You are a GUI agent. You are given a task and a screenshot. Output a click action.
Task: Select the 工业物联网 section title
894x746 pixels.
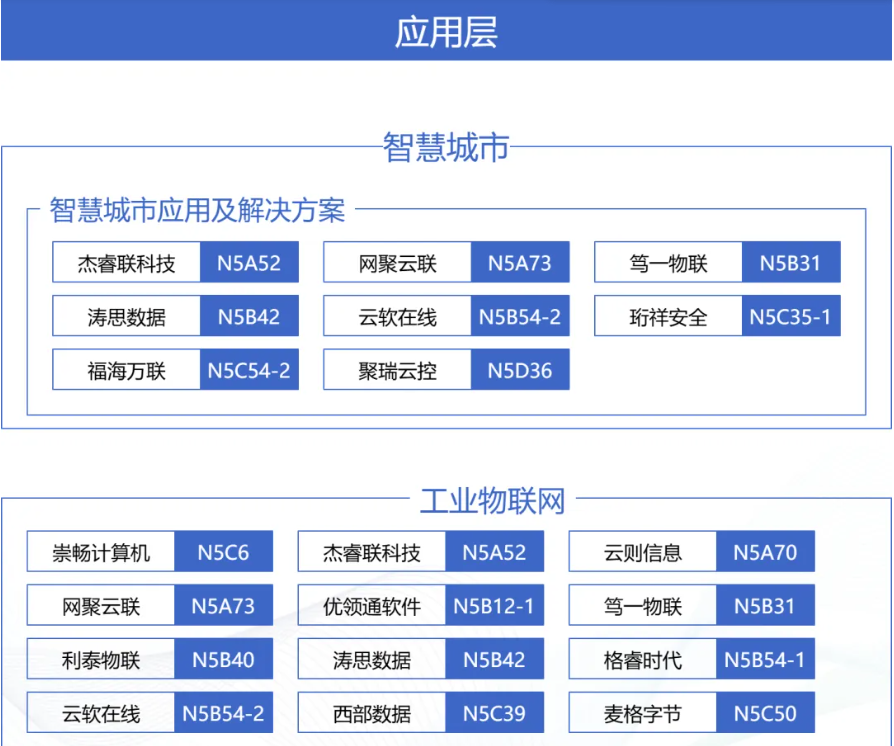[x=492, y=500]
